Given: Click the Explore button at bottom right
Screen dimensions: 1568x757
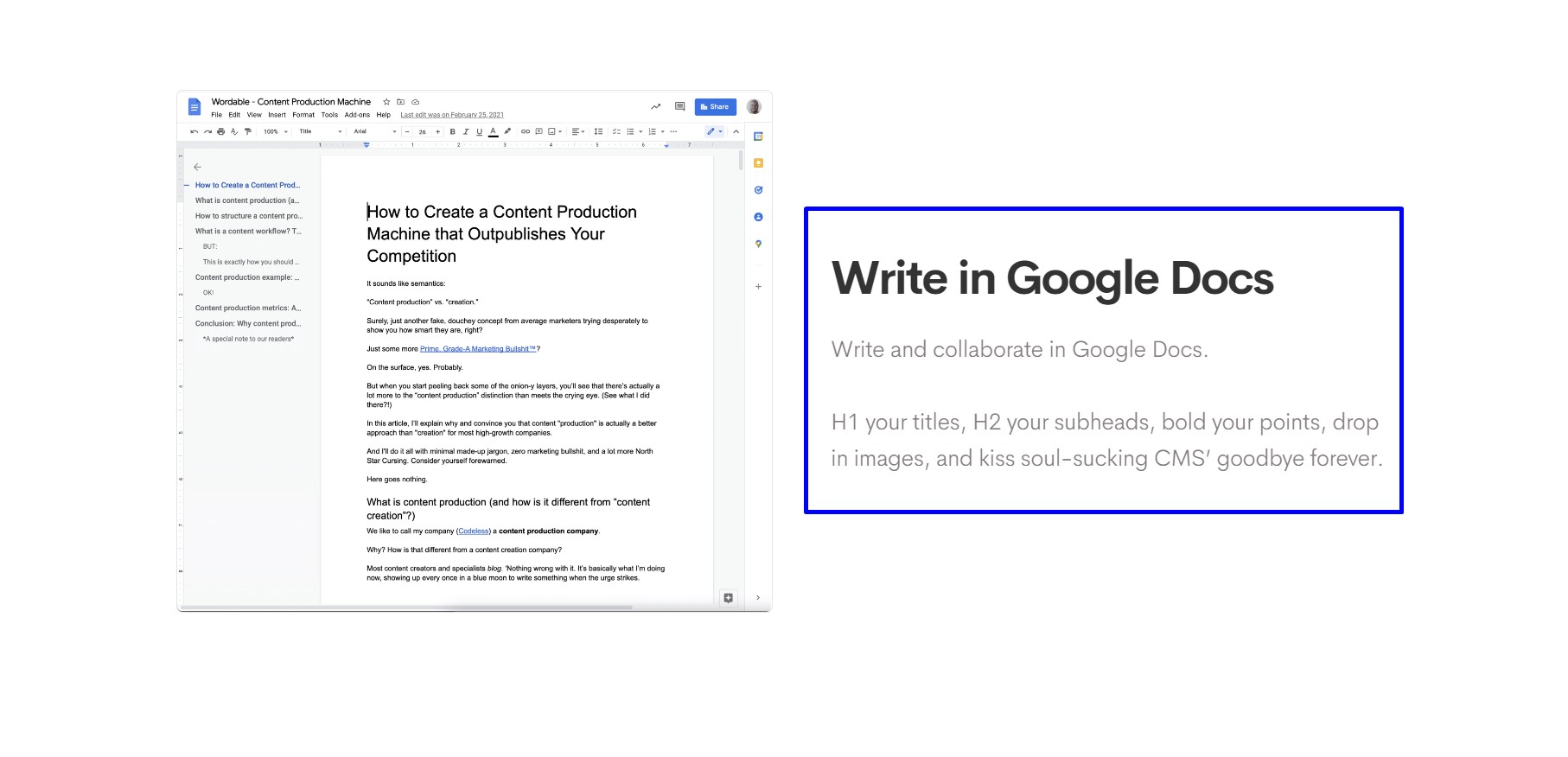Looking at the screenshot, I should click(x=729, y=598).
